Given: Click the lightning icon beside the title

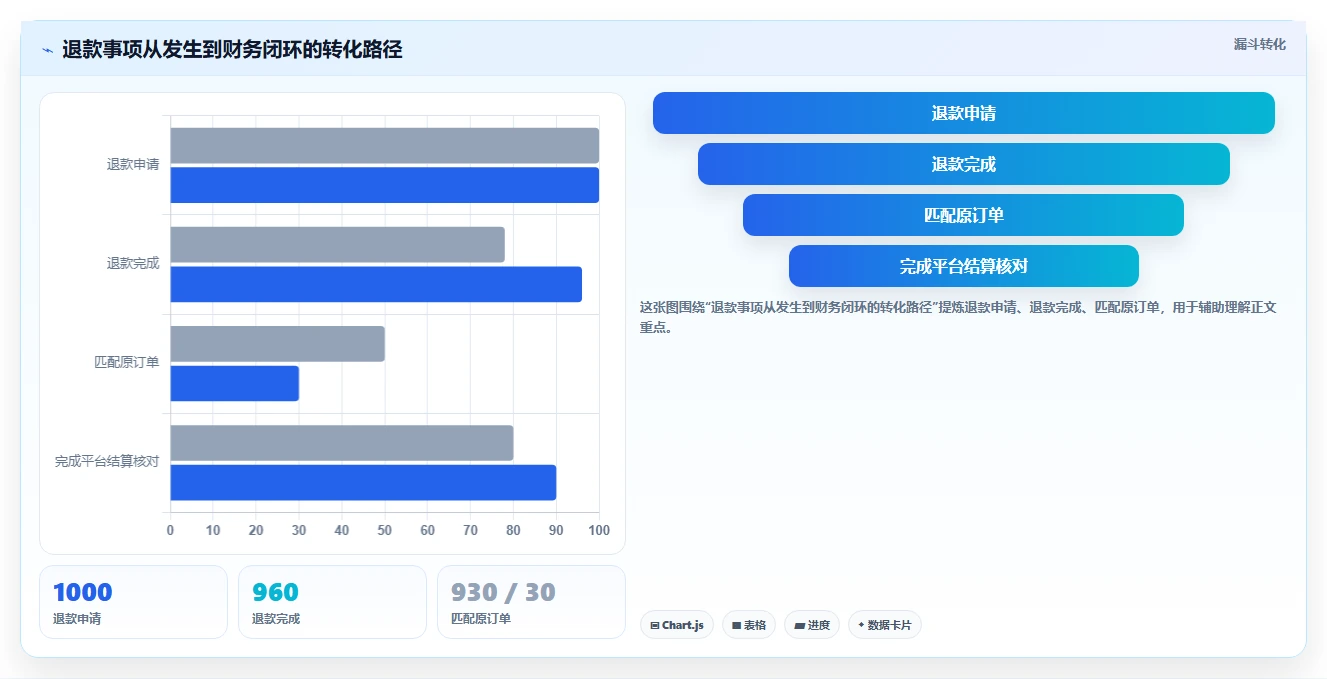Looking at the screenshot, I should (x=47, y=50).
